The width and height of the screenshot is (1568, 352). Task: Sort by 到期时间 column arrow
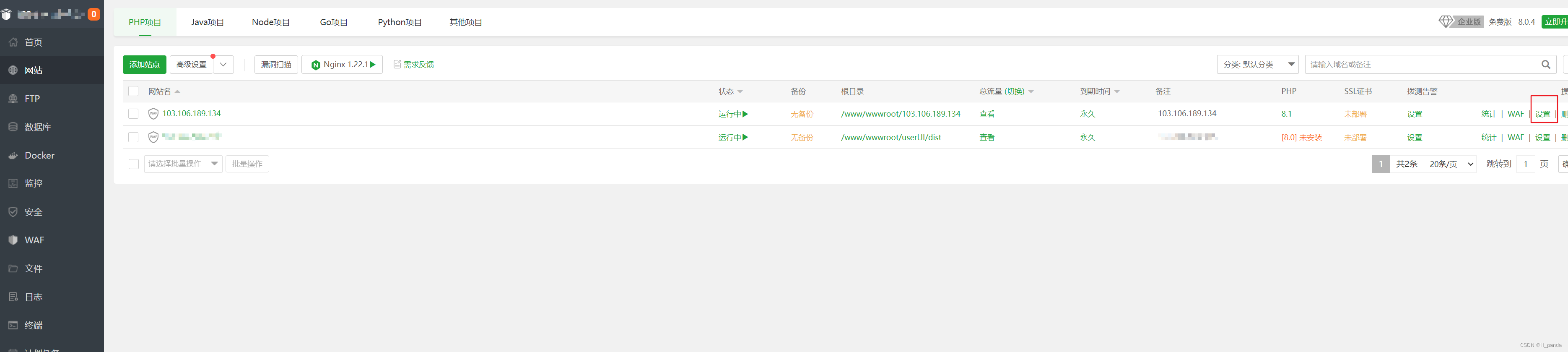[x=1117, y=91]
